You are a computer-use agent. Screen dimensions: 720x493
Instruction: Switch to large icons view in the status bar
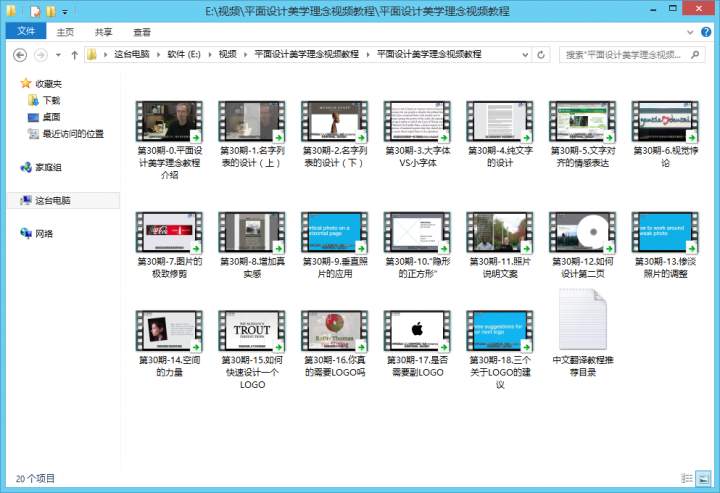[705, 479]
